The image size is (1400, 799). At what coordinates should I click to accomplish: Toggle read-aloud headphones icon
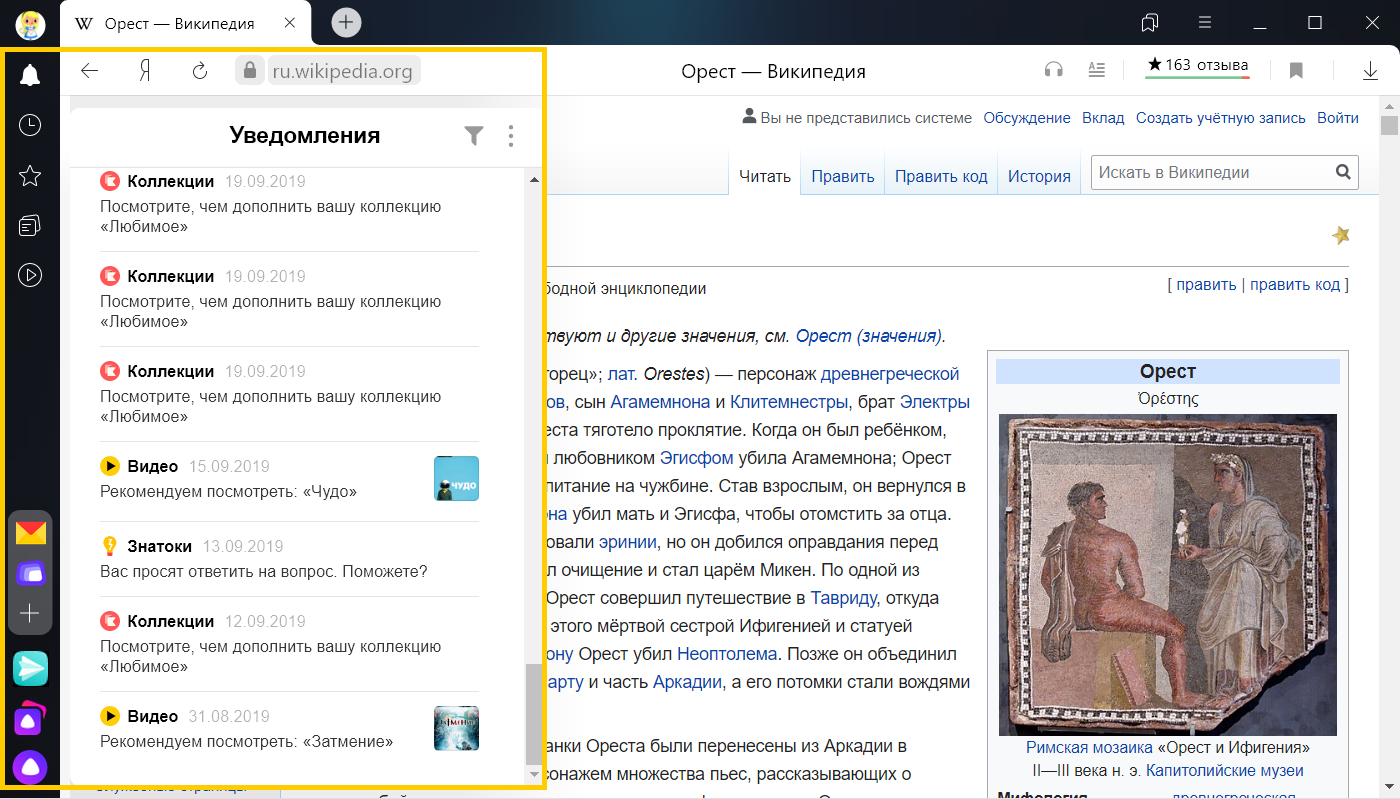[1053, 70]
